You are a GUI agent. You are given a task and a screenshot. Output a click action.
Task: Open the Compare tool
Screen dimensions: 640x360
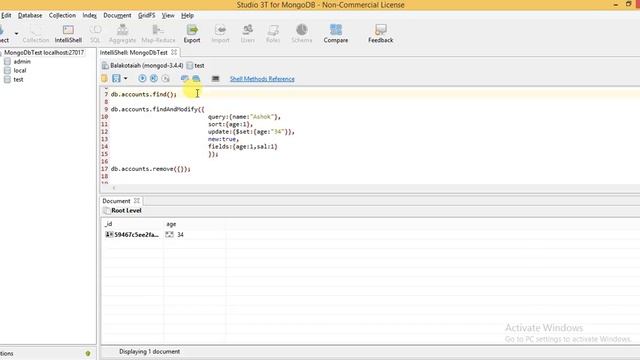336,34
